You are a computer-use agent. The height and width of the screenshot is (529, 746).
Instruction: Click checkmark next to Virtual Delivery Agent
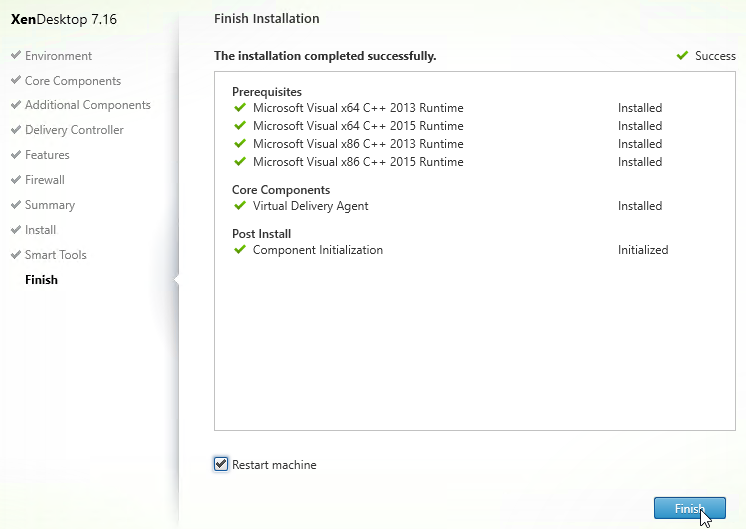pyautogui.click(x=240, y=206)
